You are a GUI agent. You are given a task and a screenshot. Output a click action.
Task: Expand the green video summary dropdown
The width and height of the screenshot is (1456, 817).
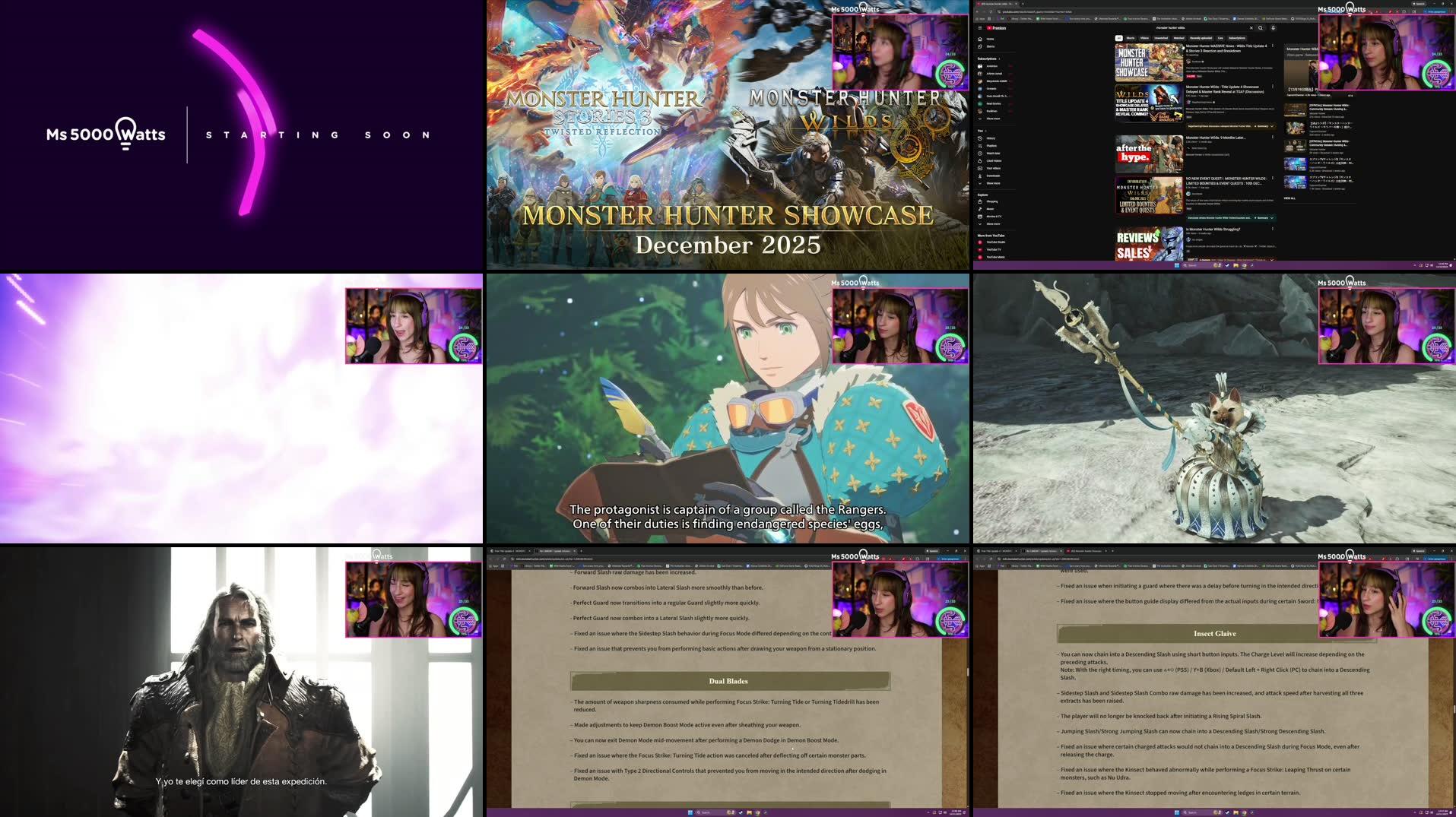[x=1272, y=126]
